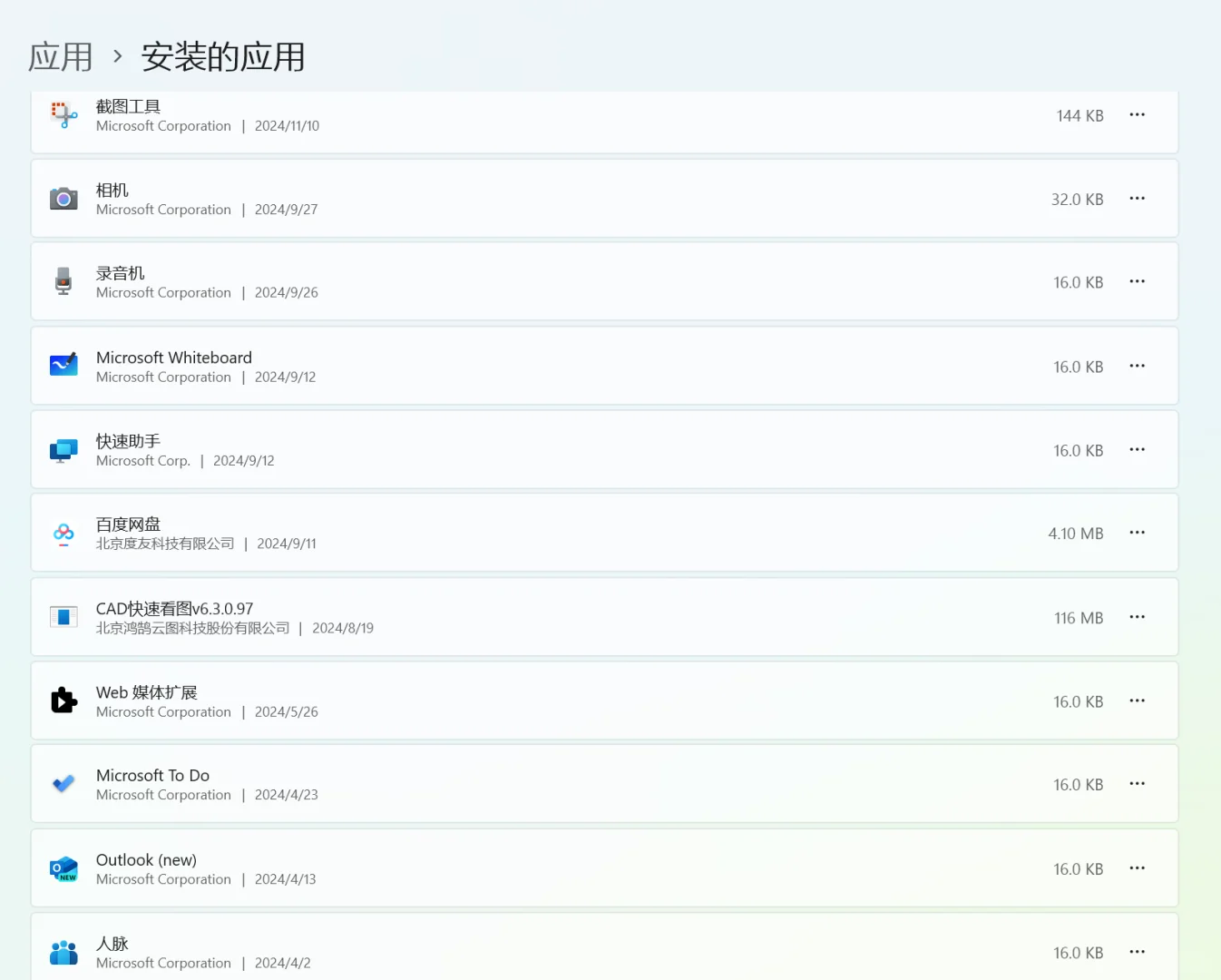Viewport: 1221px width, 980px height.
Task: Select the Microsoft To Do app icon
Action: click(x=63, y=783)
